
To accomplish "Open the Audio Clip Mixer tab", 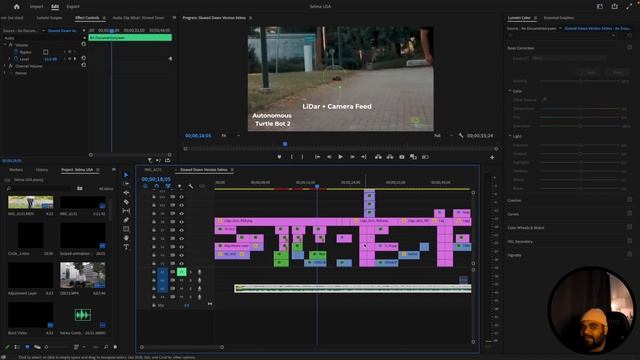I will 138,18.
